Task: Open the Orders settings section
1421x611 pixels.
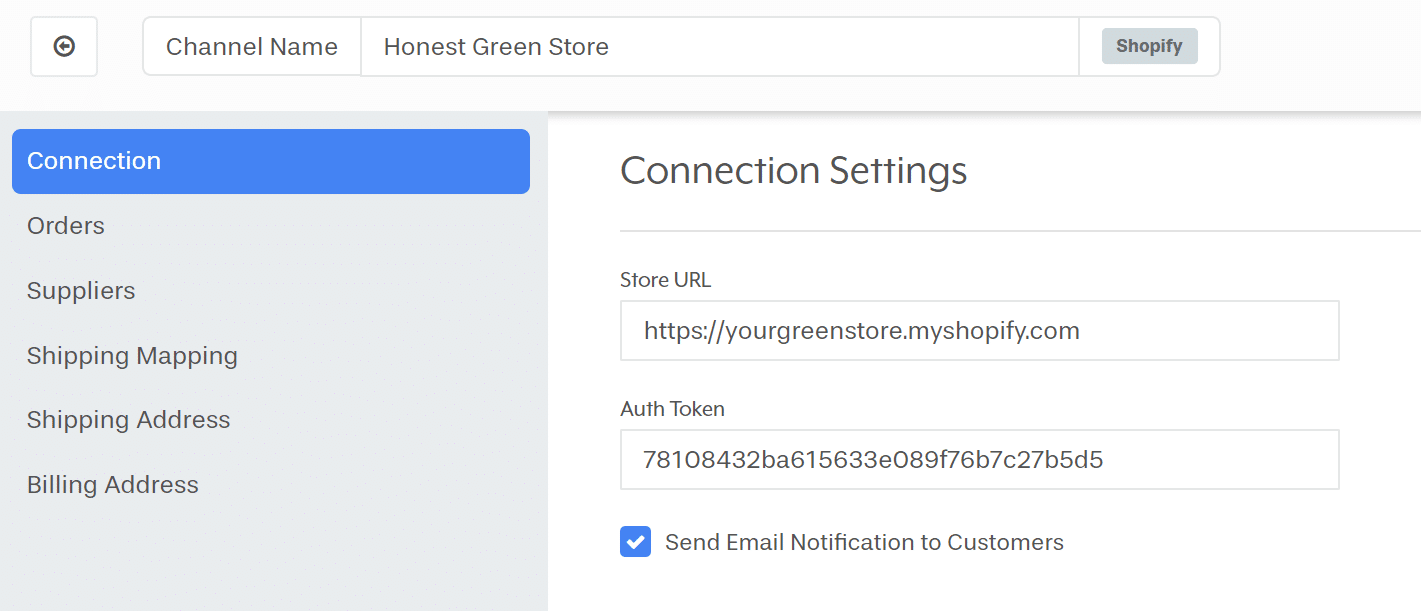Action: 66,226
